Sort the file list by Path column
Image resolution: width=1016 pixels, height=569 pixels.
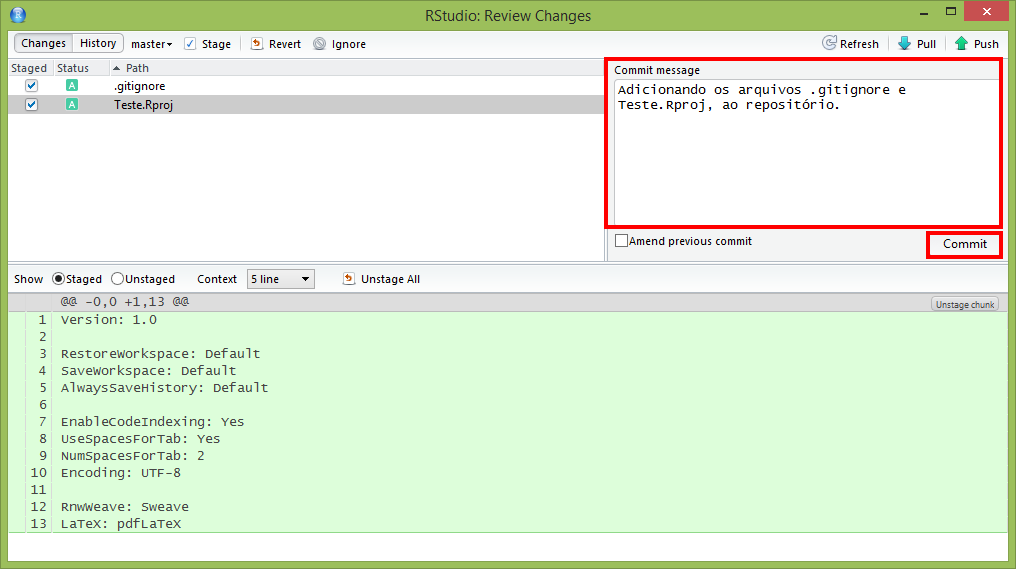point(137,68)
